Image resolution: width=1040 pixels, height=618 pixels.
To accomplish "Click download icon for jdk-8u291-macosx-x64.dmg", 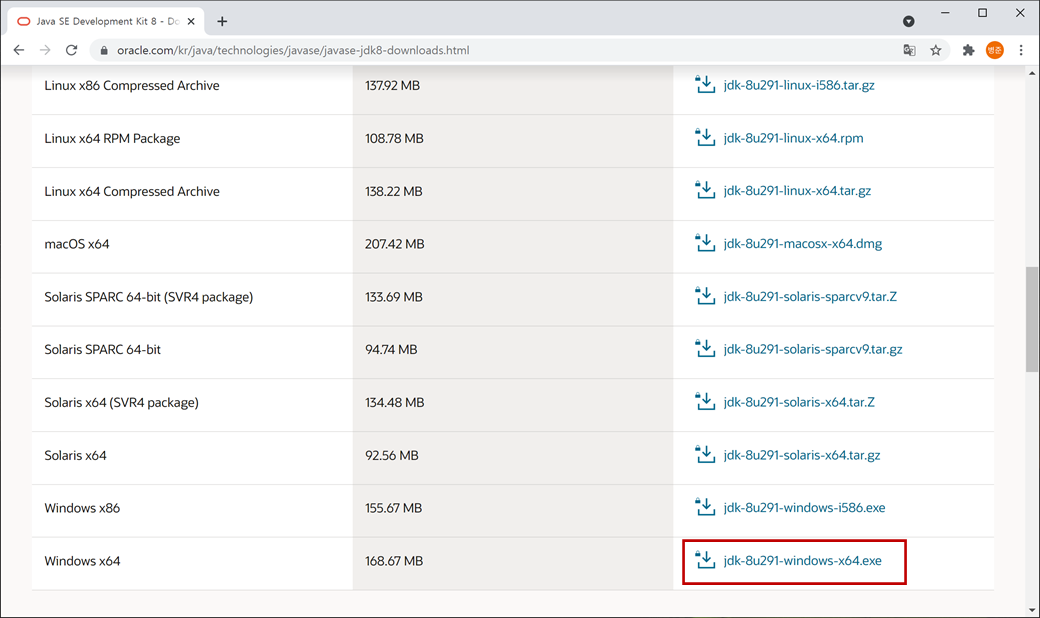I will pyautogui.click(x=704, y=243).
